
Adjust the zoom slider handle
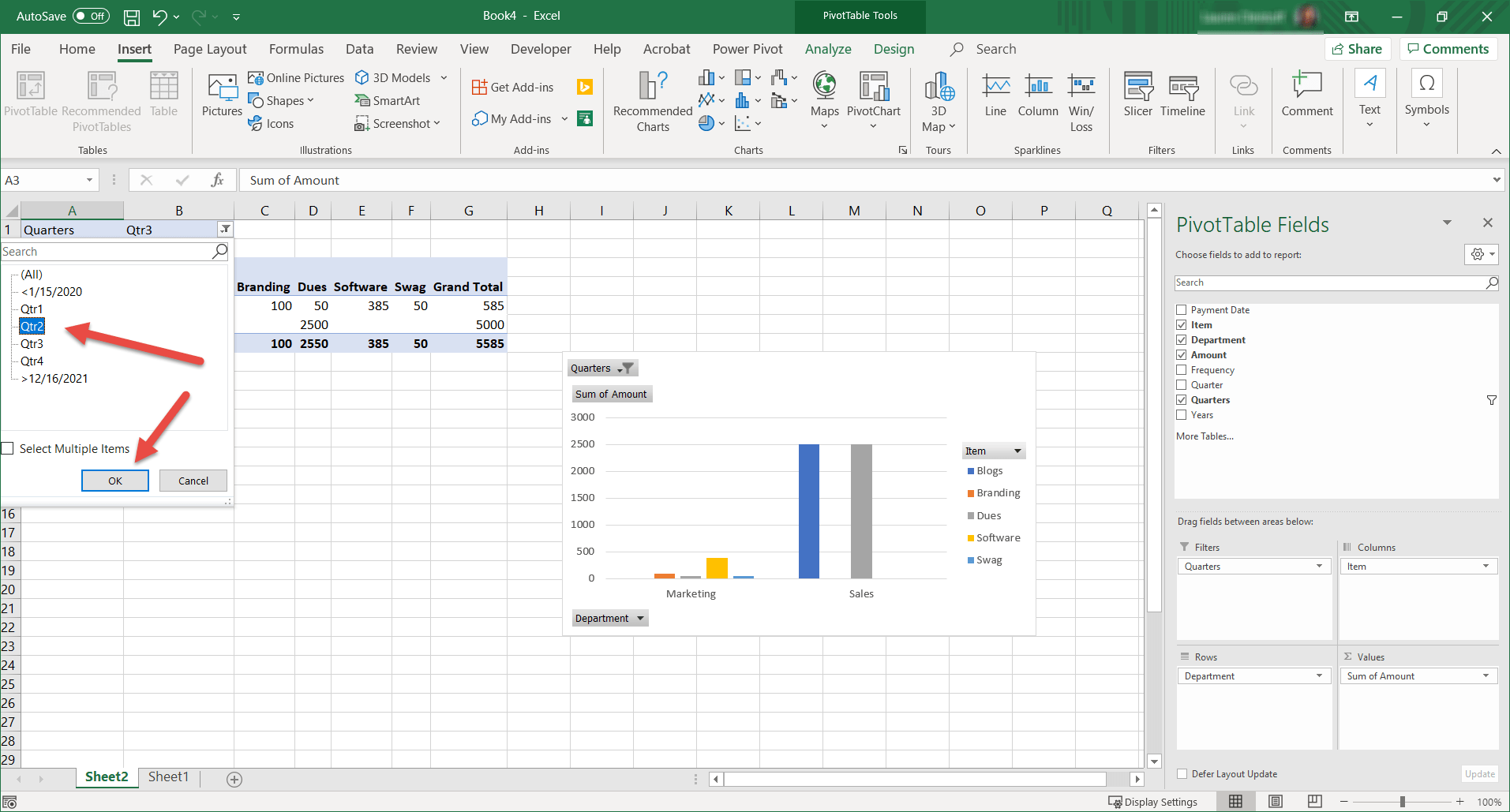[1403, 802]
